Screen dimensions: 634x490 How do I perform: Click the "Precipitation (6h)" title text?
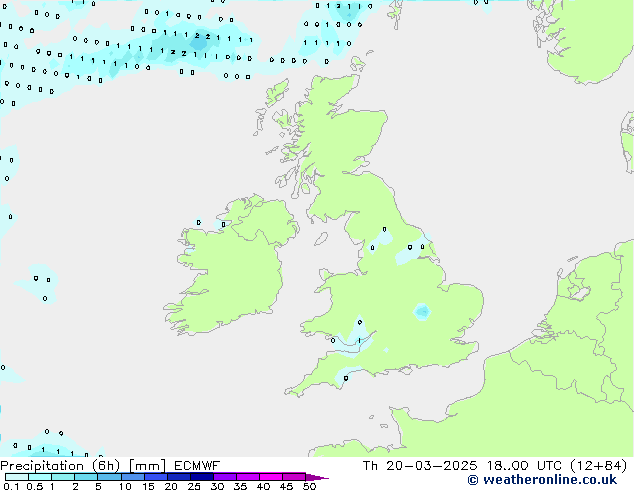[x=60, y=466]
